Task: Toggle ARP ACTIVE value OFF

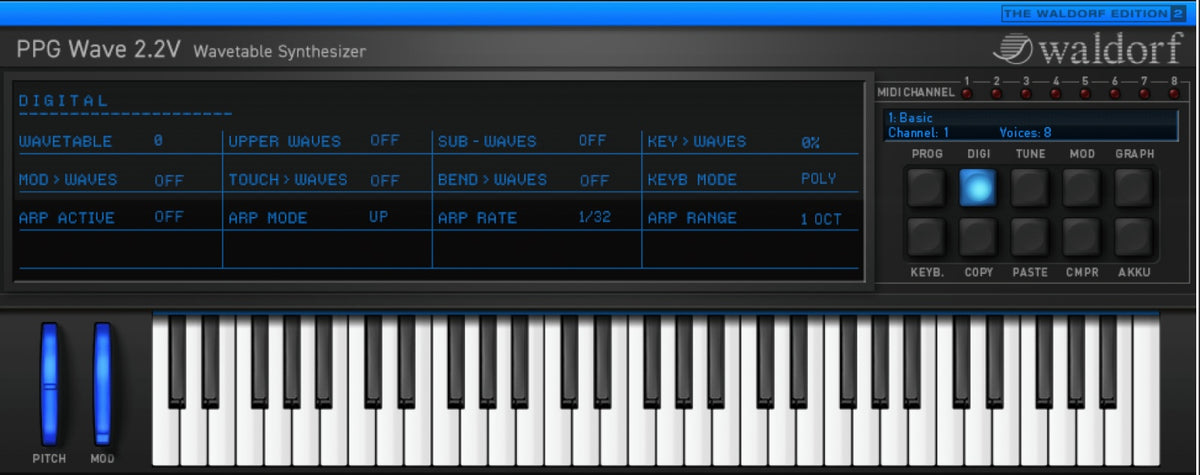Action: tap(169, 217)
